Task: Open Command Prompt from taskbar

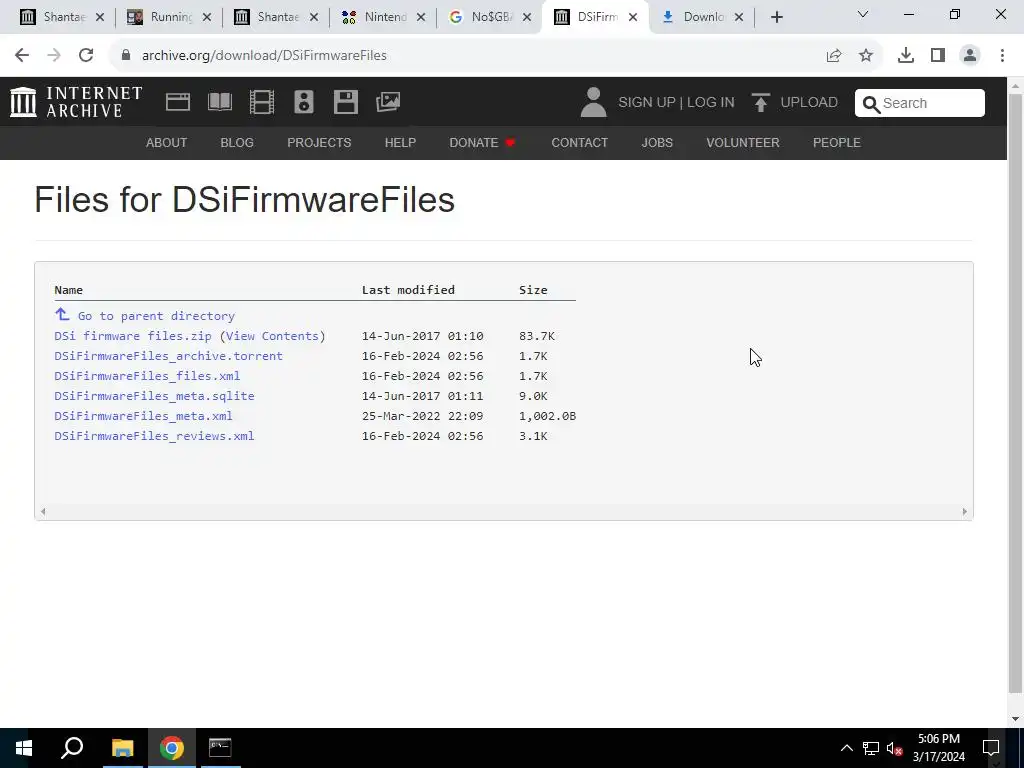Action: 220,748
